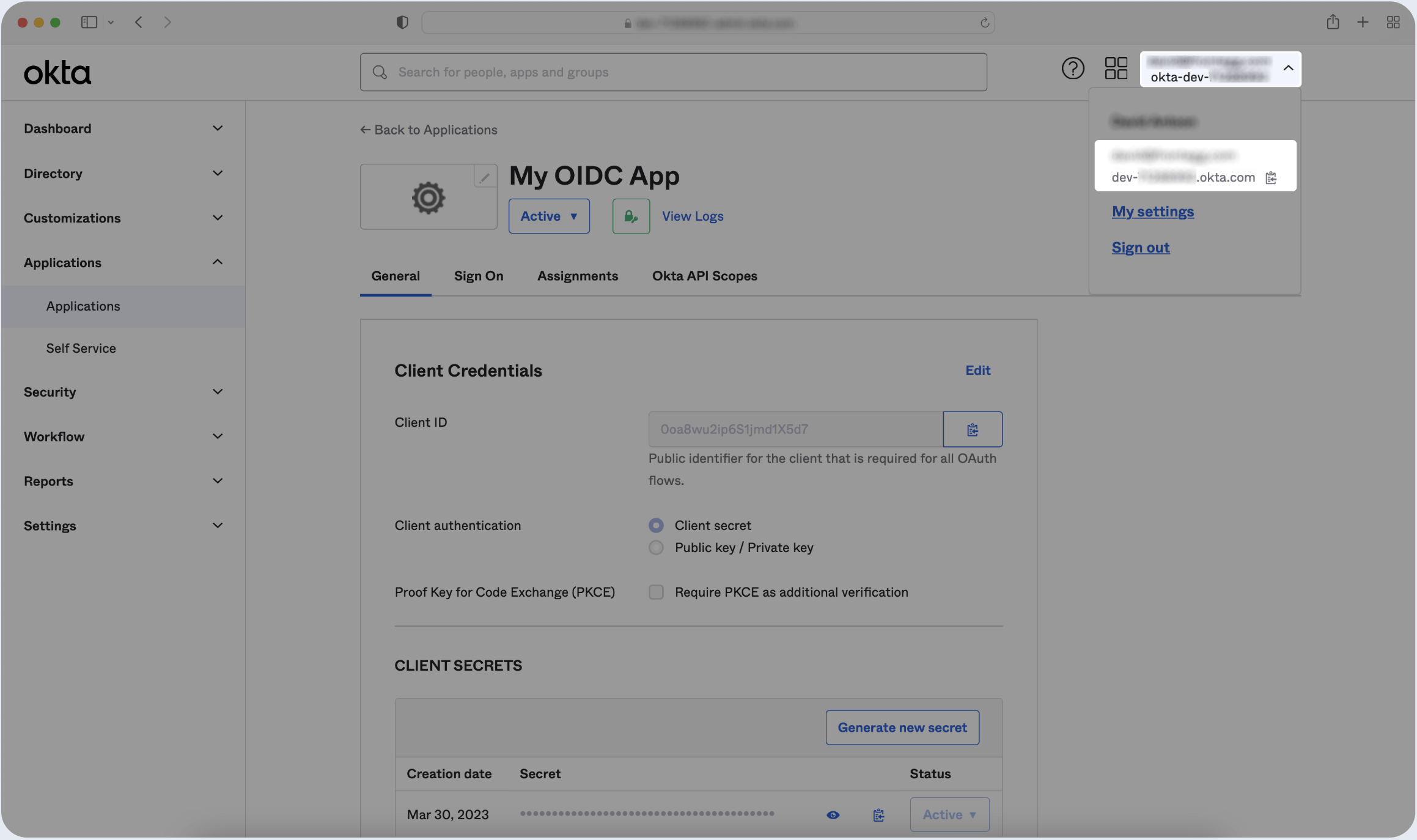Reload the page in Safari

(984, 23)
